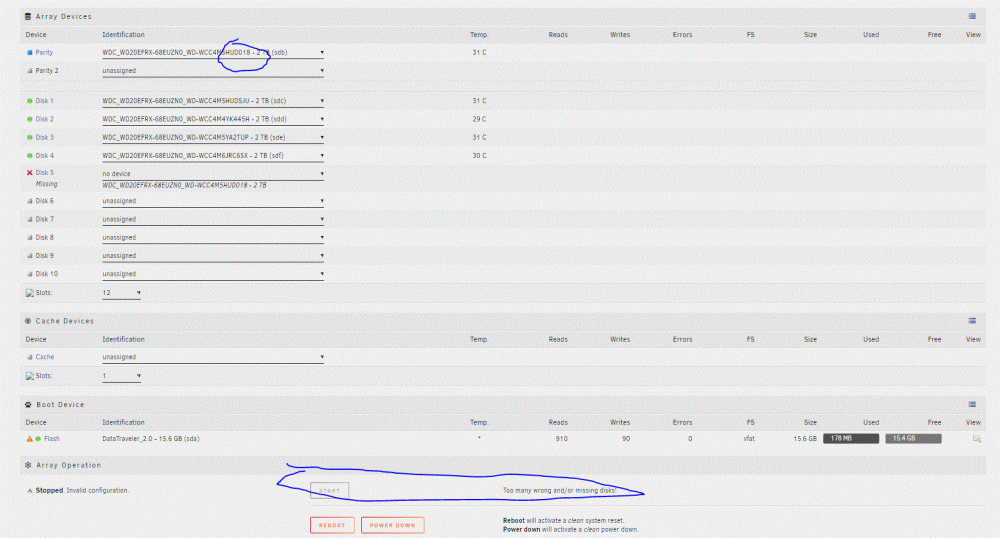Click the green status ball for Disk 4
Image resolution: width=1000 pixels, height=538 pixels.
pyautogui.click(x=29, y=156)
